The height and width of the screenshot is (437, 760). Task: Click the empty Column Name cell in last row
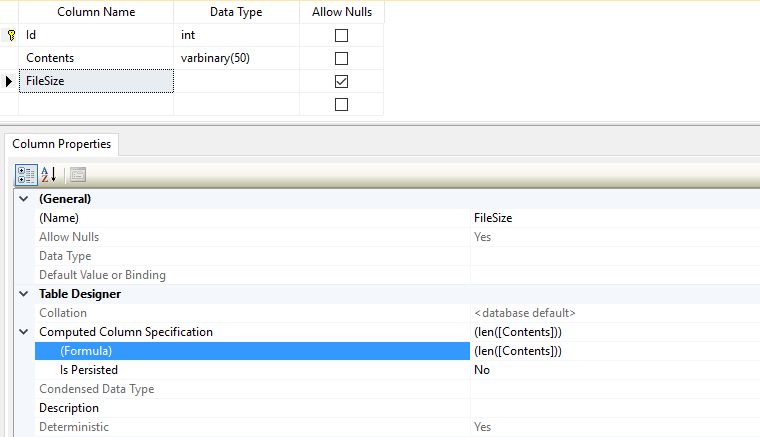click(x=96, y=104)
